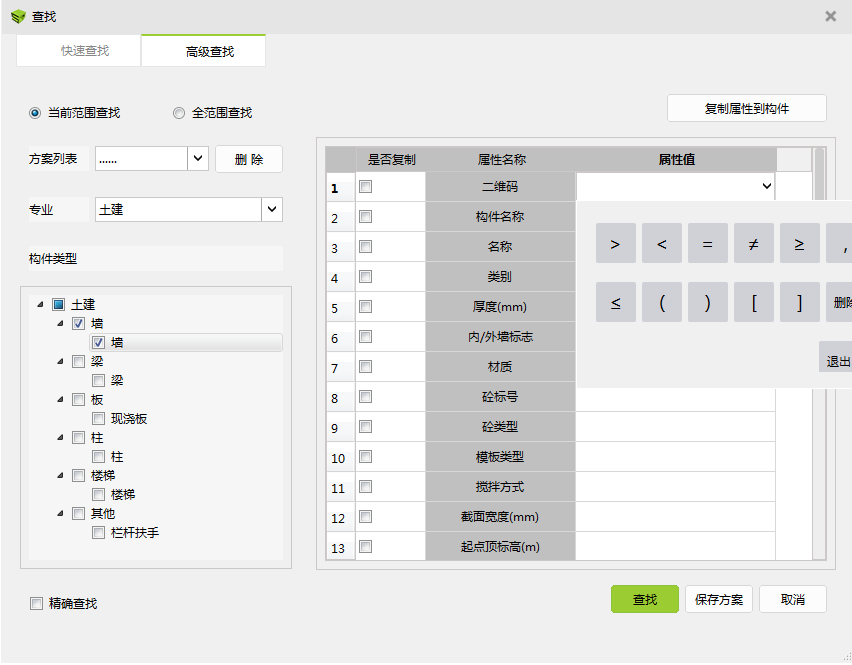The image size is (852, 665).
Task: Tick the copy checkbox for 厚度(mm) row
Action: coord(366,307)
